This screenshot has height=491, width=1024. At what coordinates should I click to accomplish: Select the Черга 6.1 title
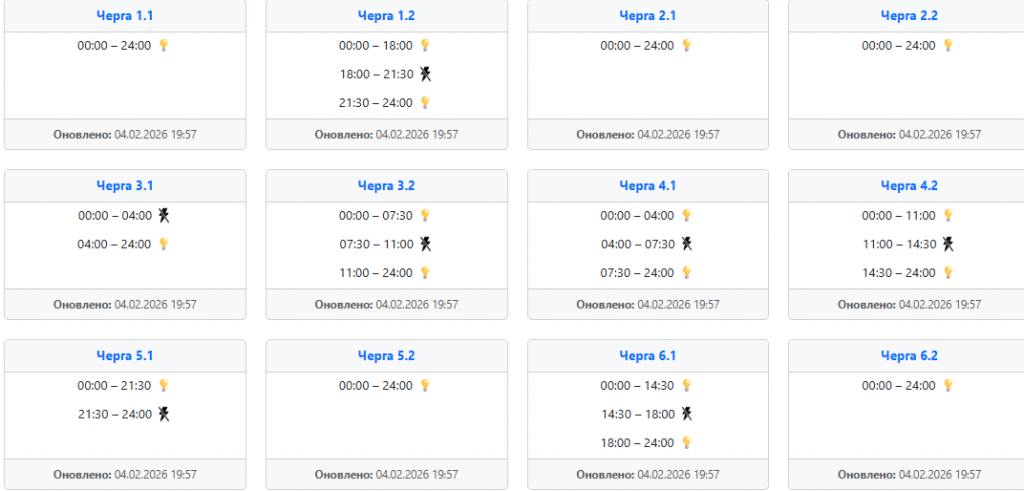coord(648,356)
